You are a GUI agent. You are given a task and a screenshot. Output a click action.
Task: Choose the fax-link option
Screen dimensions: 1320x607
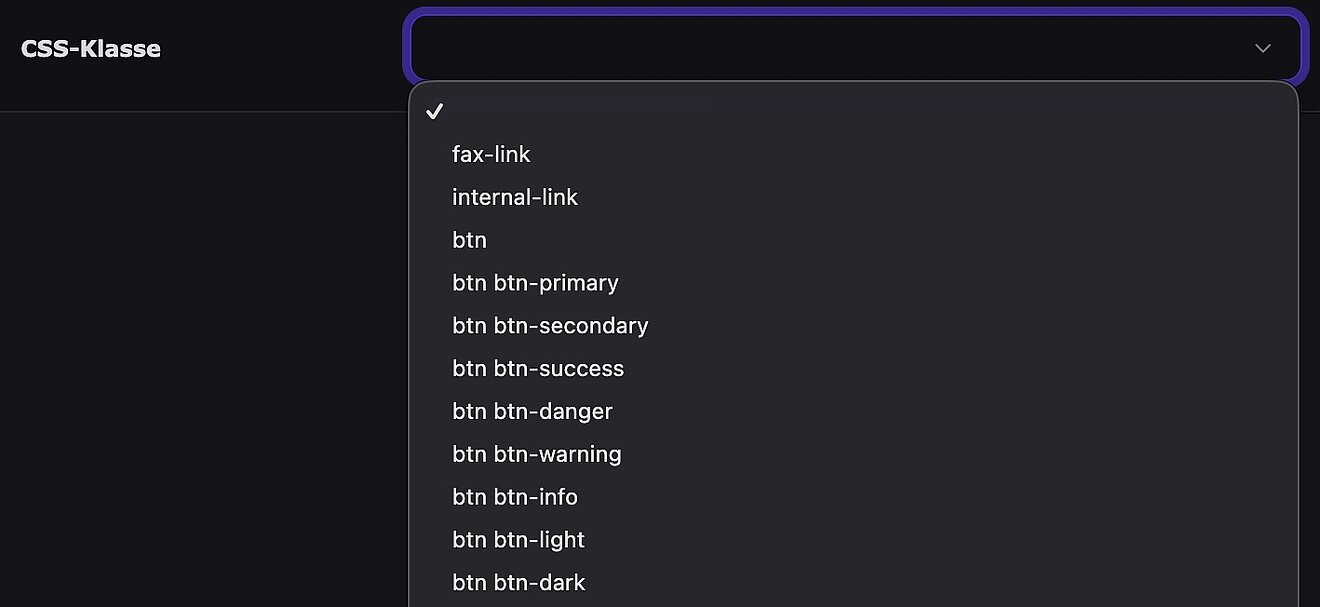click(491, 154)
